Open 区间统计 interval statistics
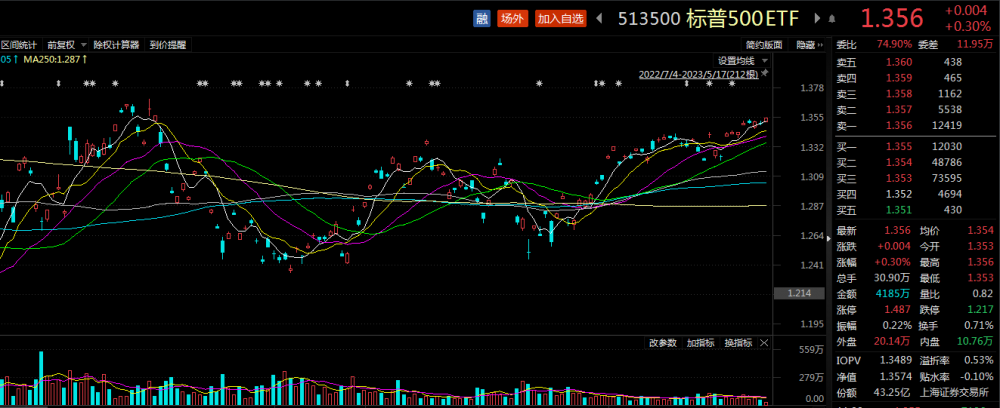The width and height of the screenshot is (1000, 408). pyautogui.click(x=18, y=45)
